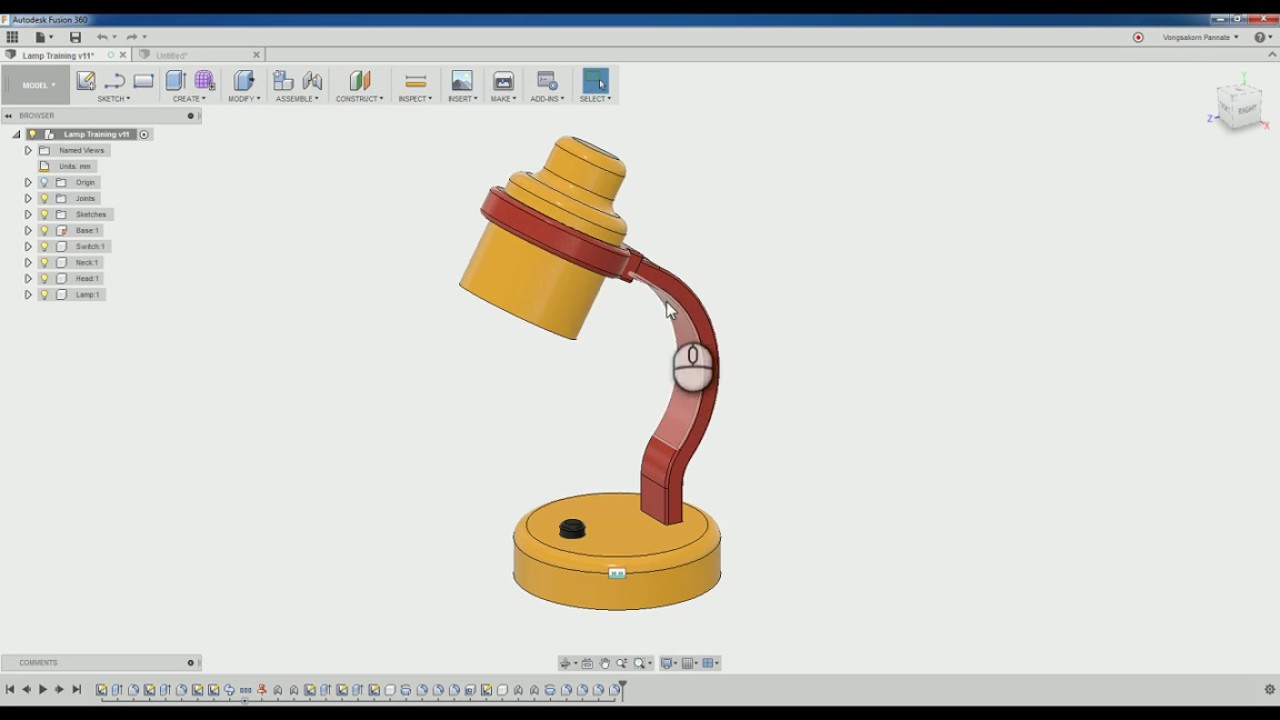This screenshot has height=720, width=1280.
Task: Click the Add-Ins scripts icon
Action: [547, 81]
